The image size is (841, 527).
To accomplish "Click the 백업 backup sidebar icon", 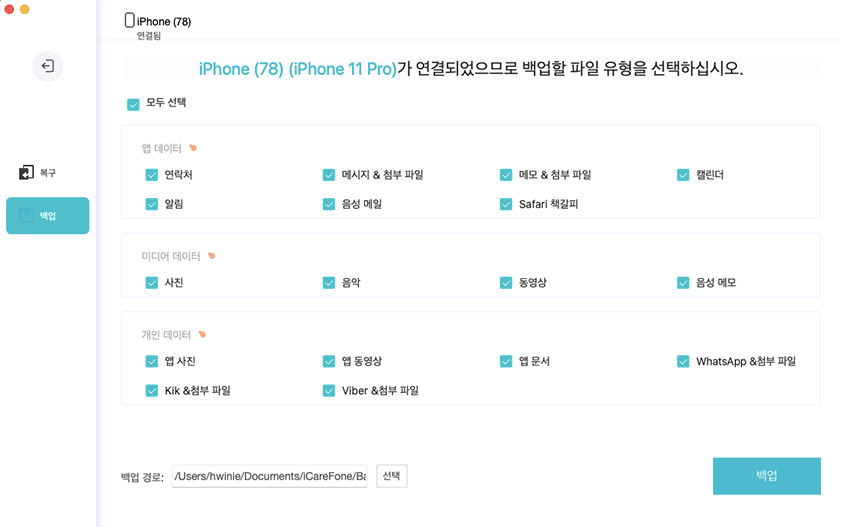I will click(x=26, y=215).
